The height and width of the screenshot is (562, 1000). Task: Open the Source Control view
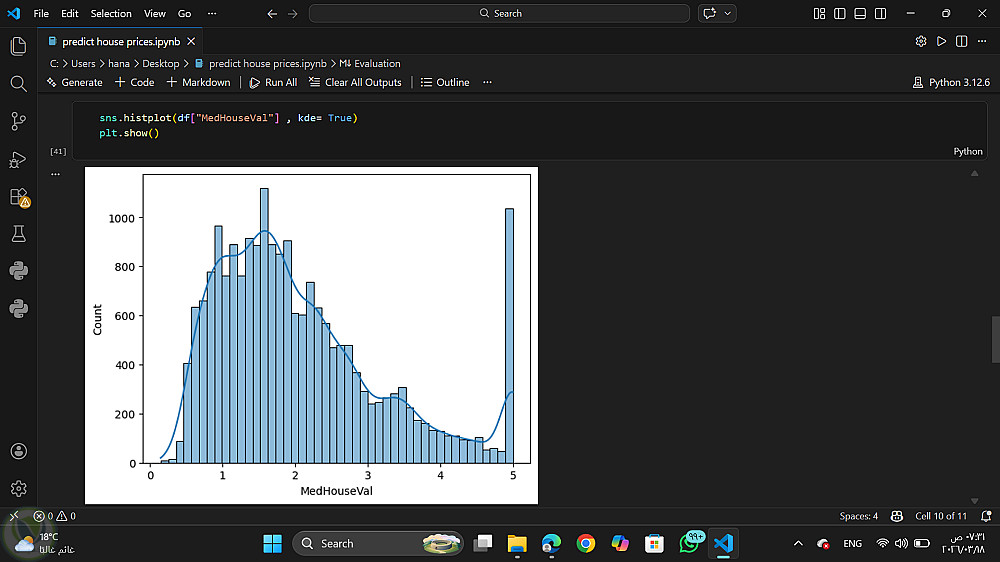(x=18, y=121)
